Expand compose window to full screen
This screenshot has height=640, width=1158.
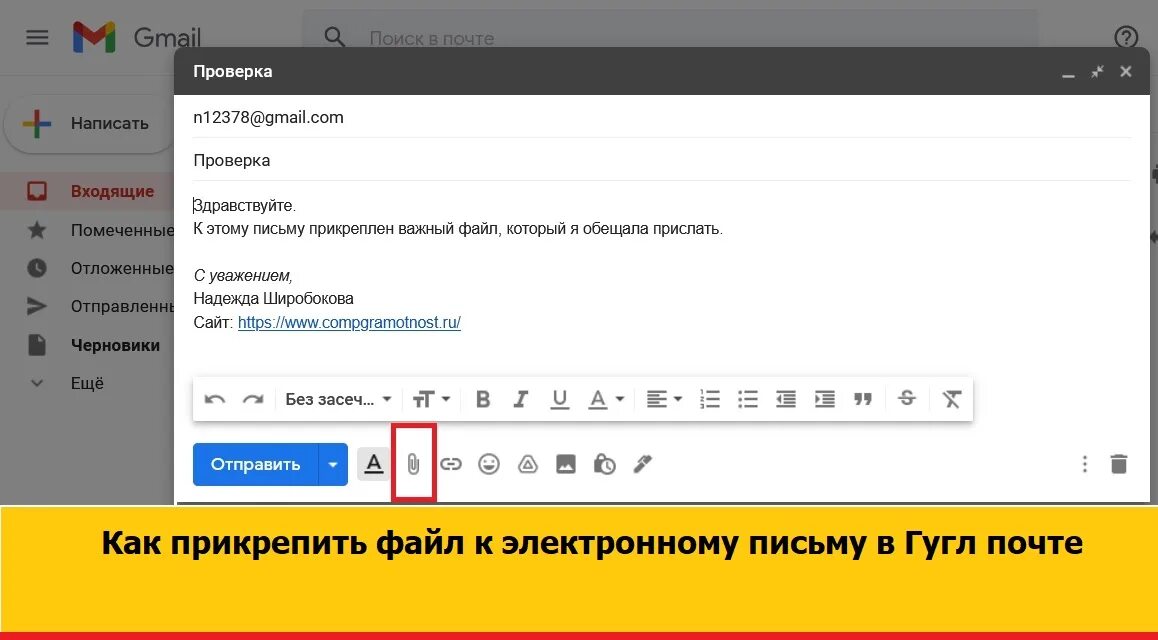1097,72
